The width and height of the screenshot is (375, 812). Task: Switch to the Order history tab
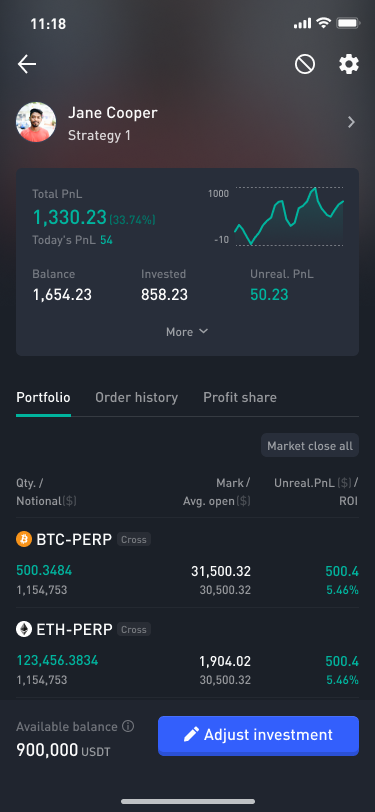click(136, 397)
